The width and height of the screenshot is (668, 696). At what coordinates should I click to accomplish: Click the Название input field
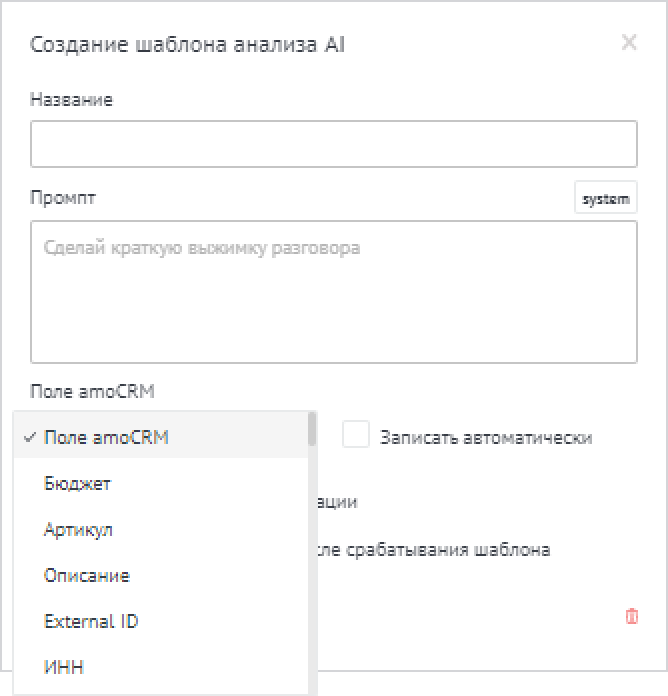click(x=333, y=144)
